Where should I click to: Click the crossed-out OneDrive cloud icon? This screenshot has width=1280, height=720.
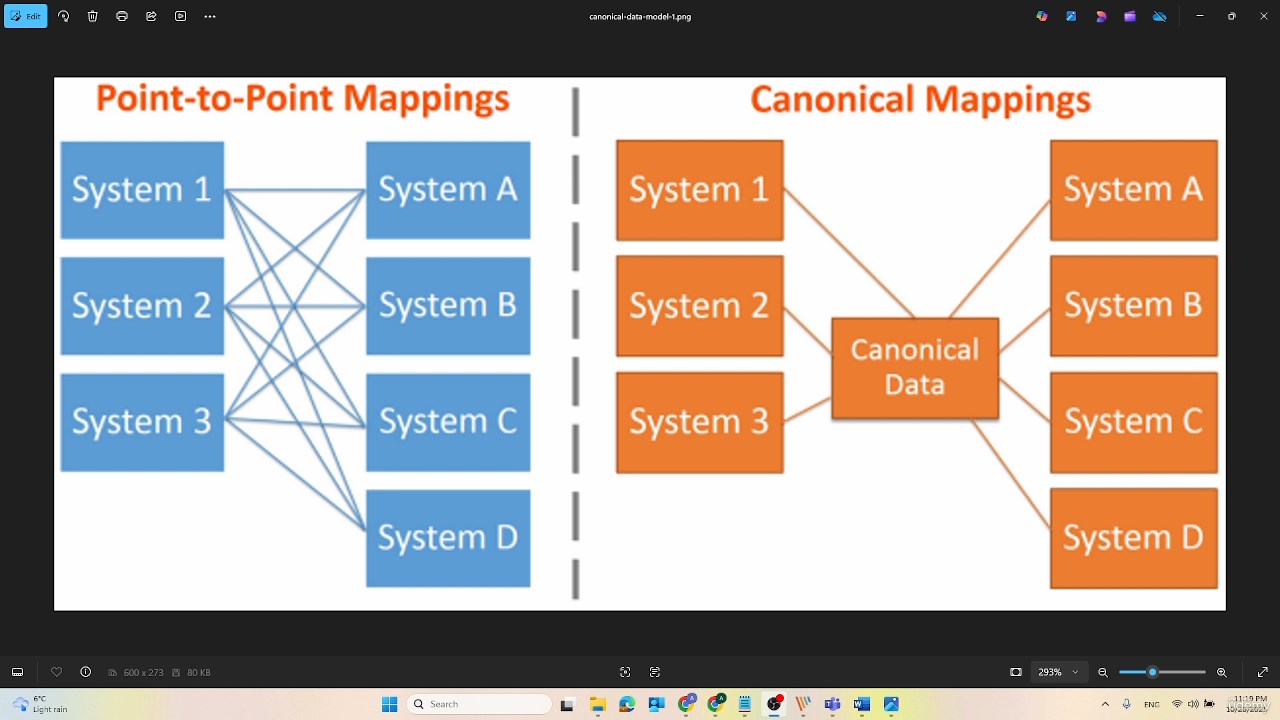pos(1160,16)
